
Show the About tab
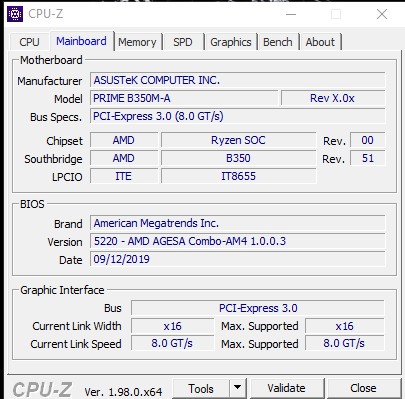[x=320, y=42]
